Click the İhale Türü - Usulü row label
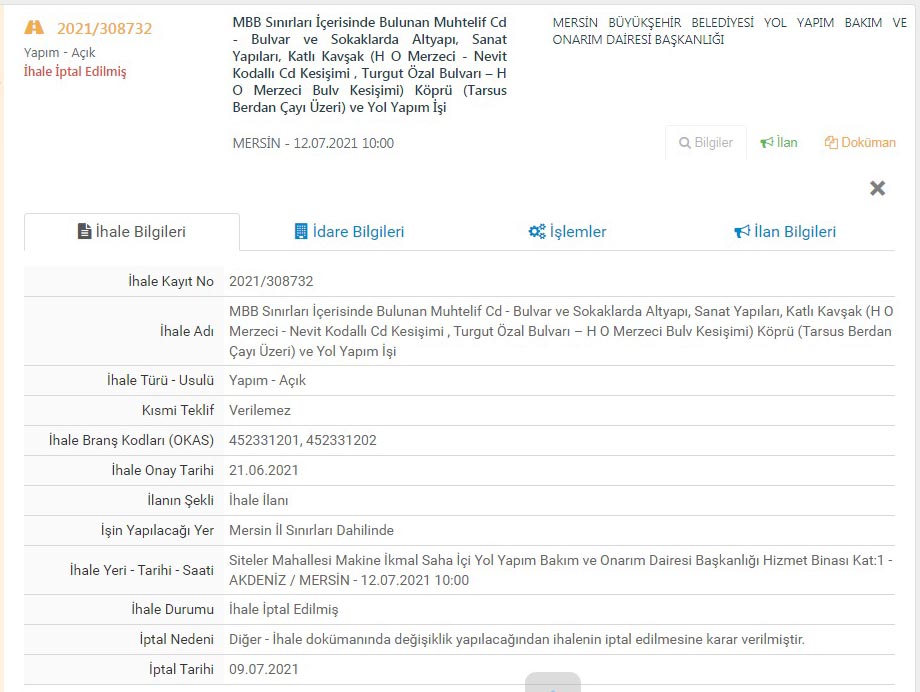 (x=160, y=380)
